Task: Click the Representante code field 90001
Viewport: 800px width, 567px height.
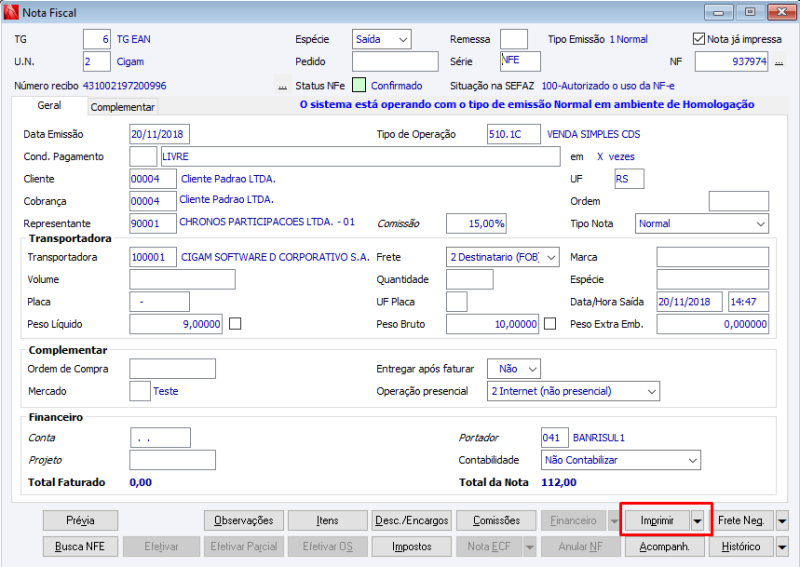Action: pyautogui.click(x=153, y=224)
